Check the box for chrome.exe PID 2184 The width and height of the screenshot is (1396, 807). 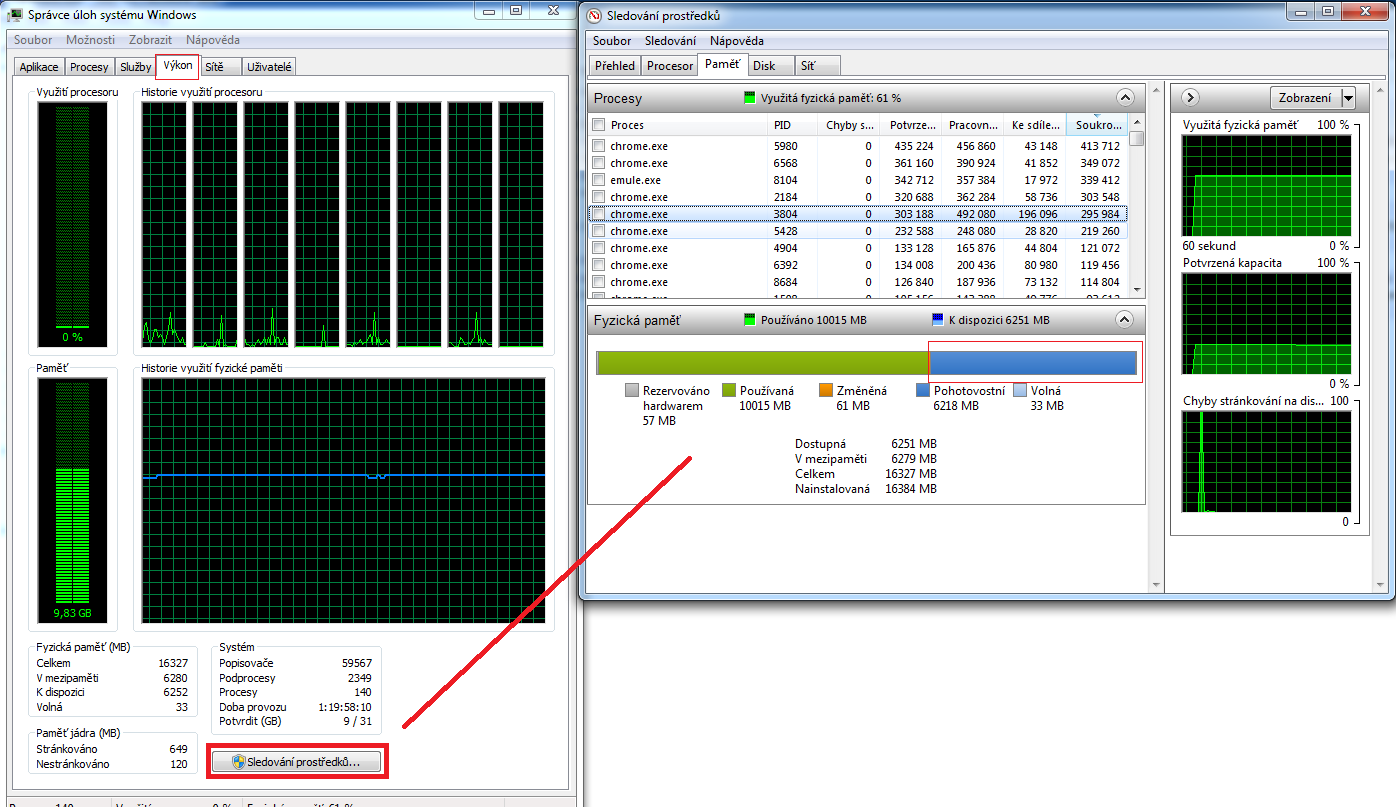click(x=599, y=197)
